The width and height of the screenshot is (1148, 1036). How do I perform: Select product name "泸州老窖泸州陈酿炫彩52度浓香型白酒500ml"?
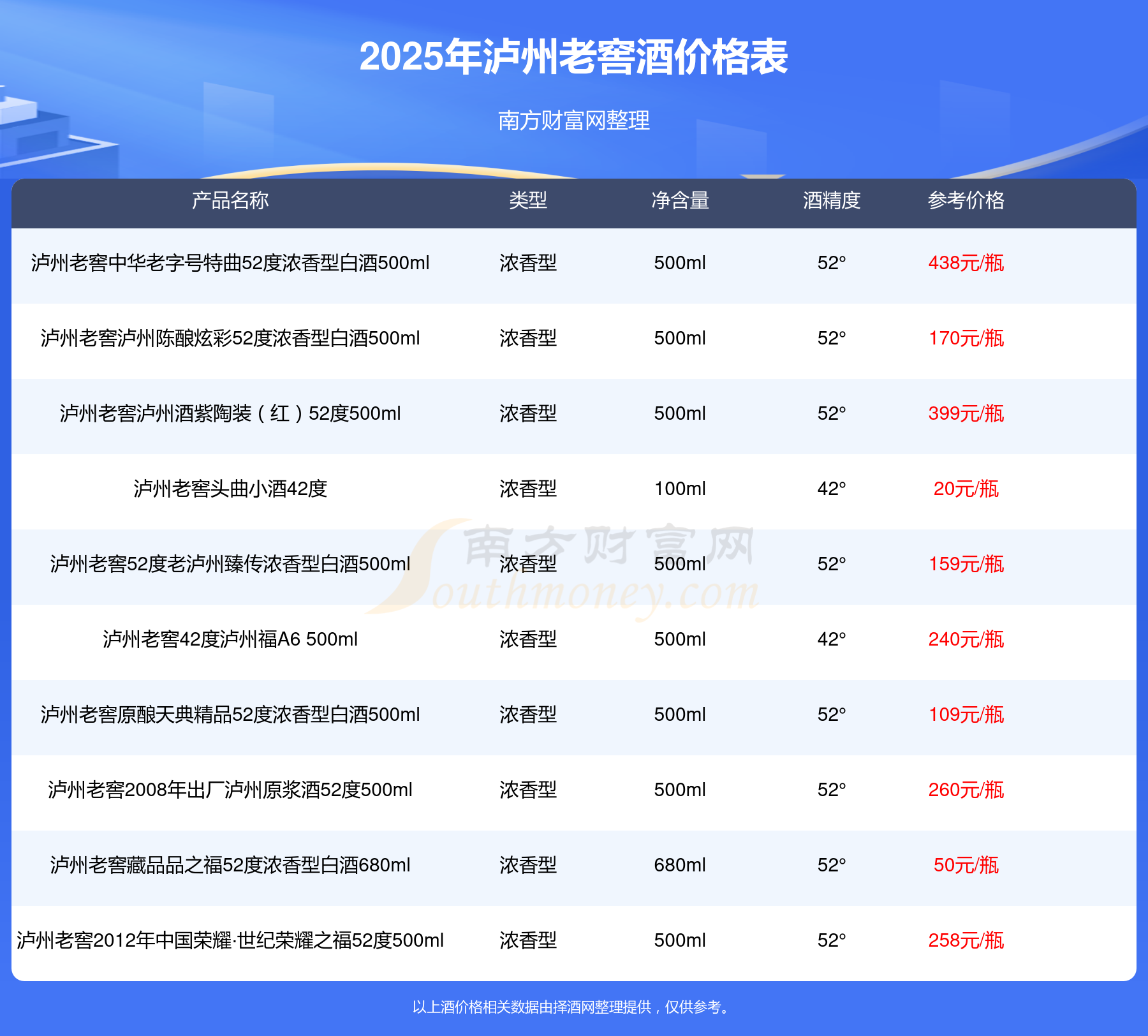click(x=230, y=338)
